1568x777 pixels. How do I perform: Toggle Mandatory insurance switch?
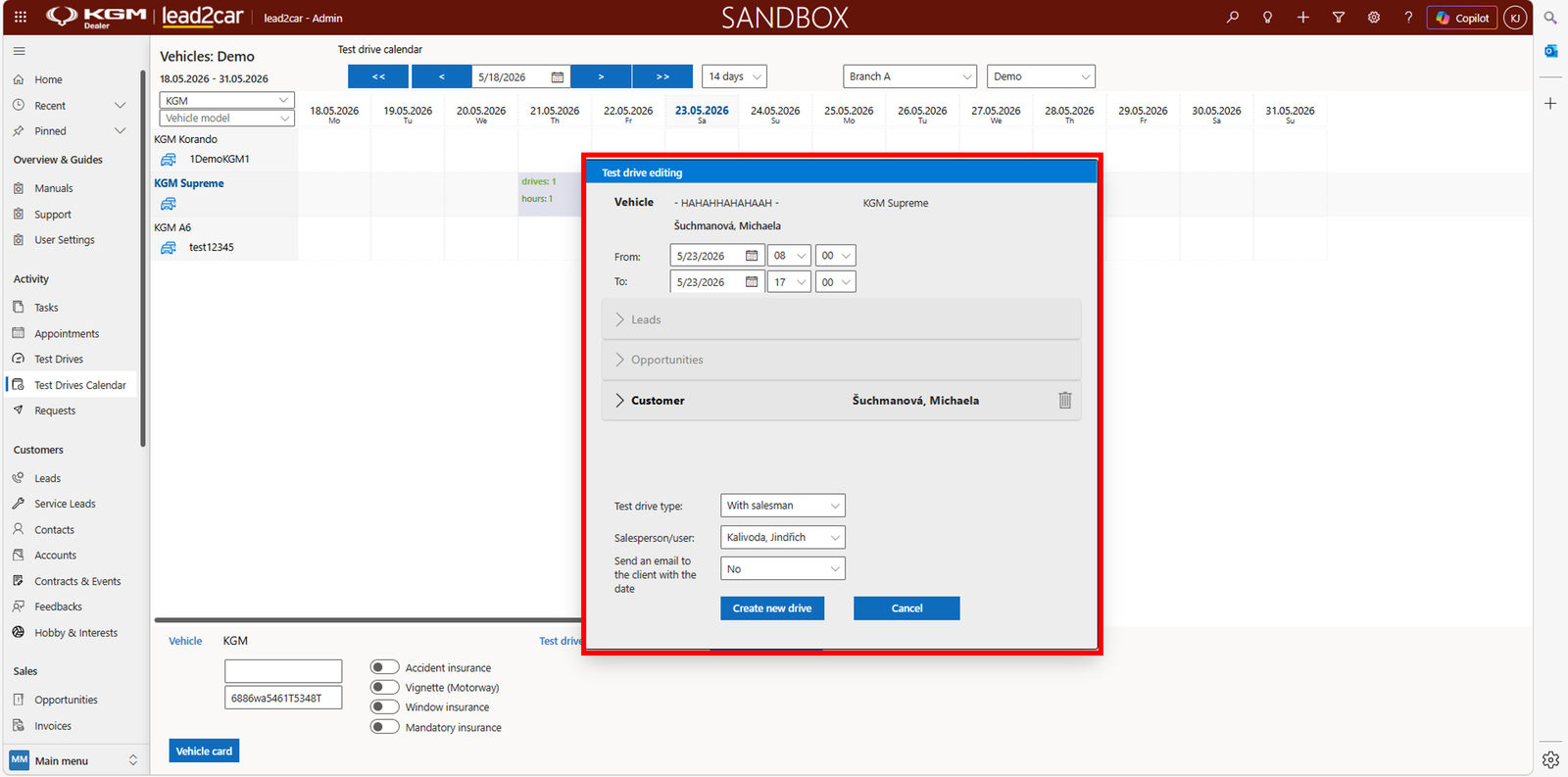(385, 727)
